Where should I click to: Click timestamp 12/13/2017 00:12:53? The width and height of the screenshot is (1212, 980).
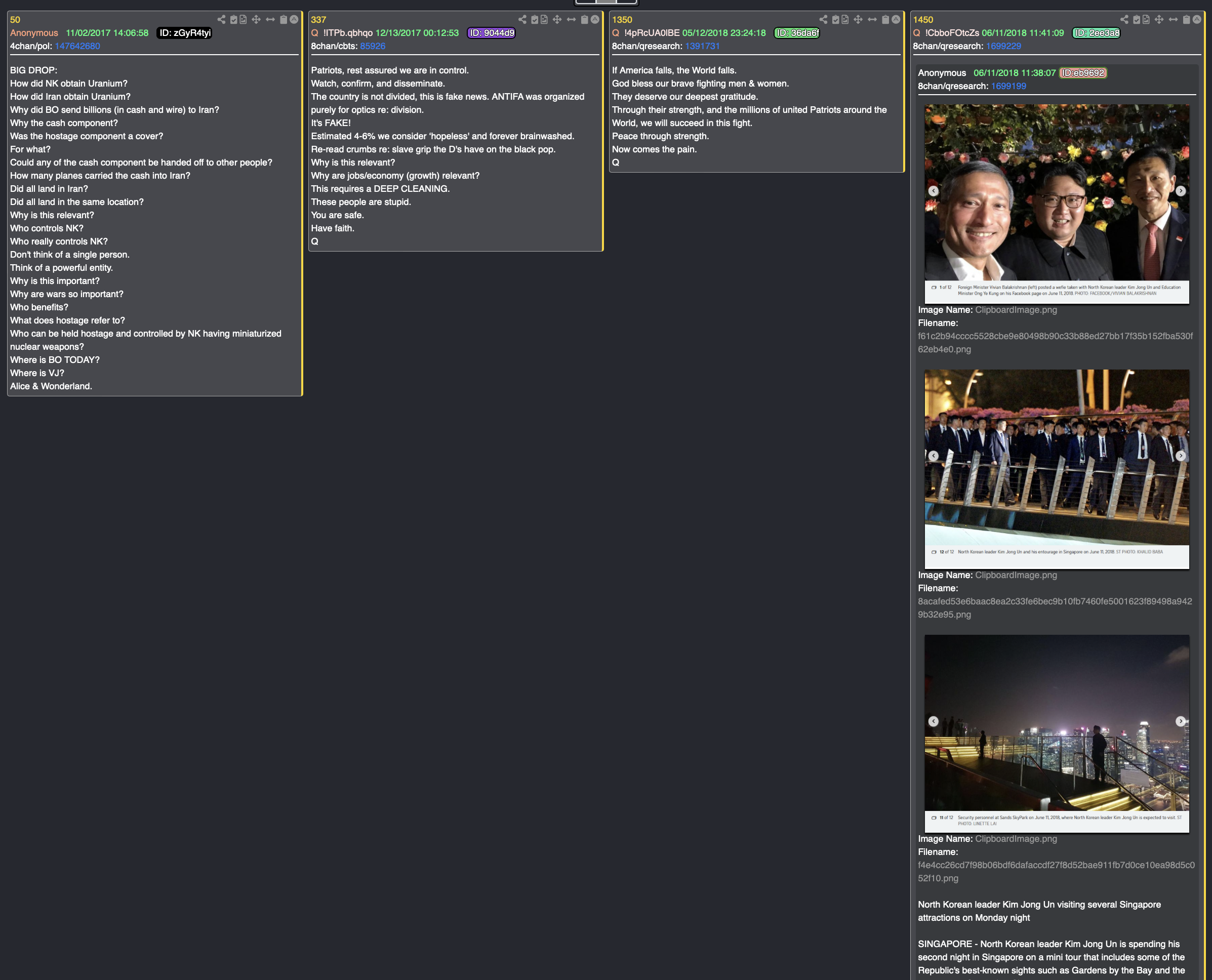point(417,33)
